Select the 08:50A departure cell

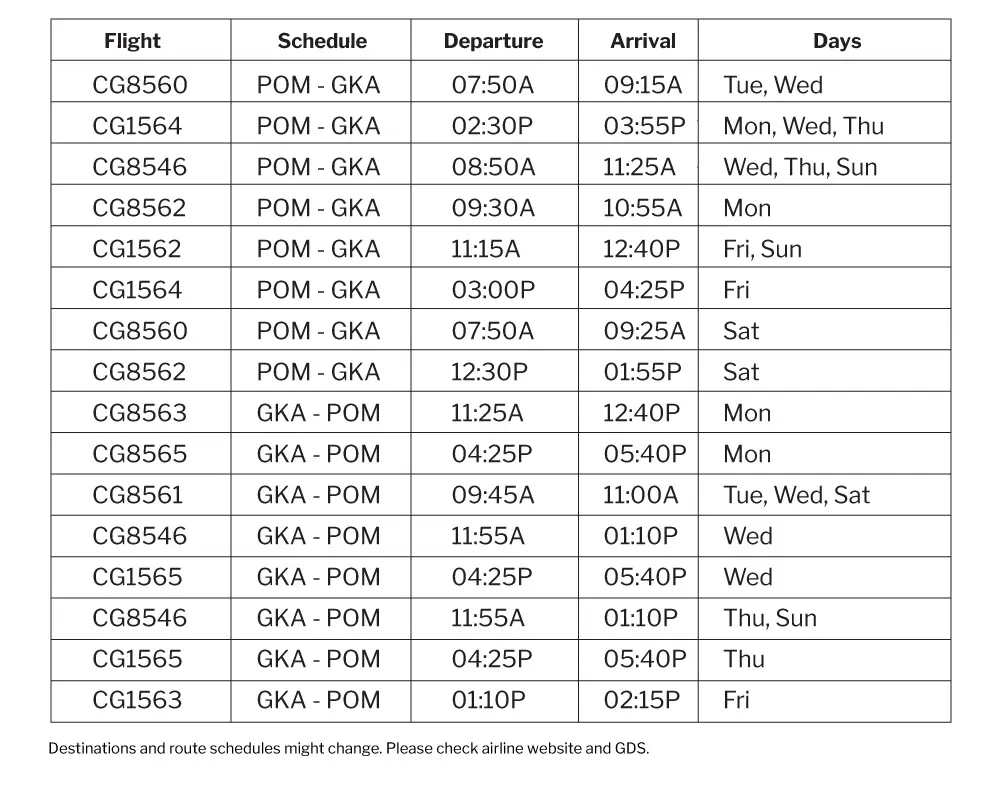tap(493, 167)
